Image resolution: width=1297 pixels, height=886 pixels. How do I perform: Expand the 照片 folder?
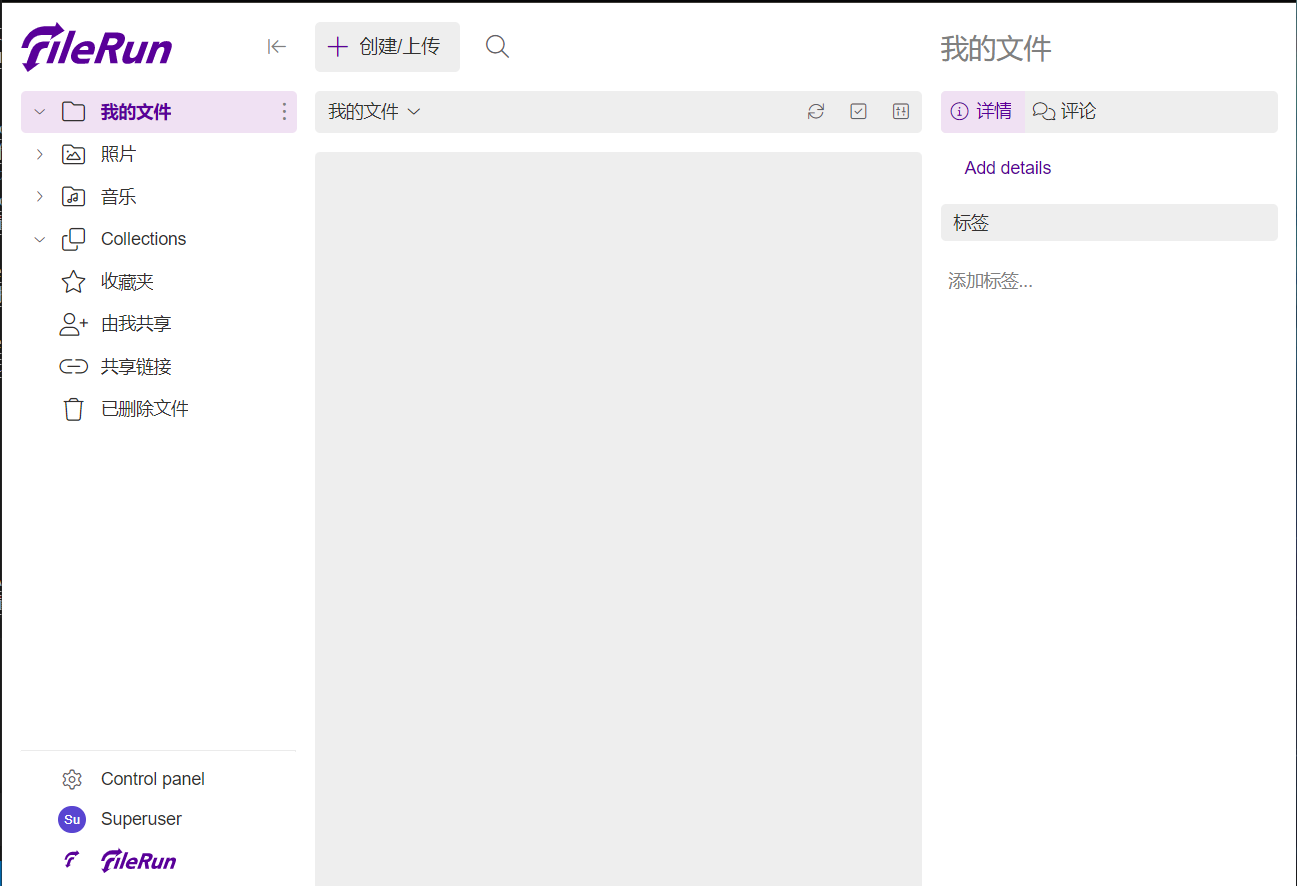point(39,154)
